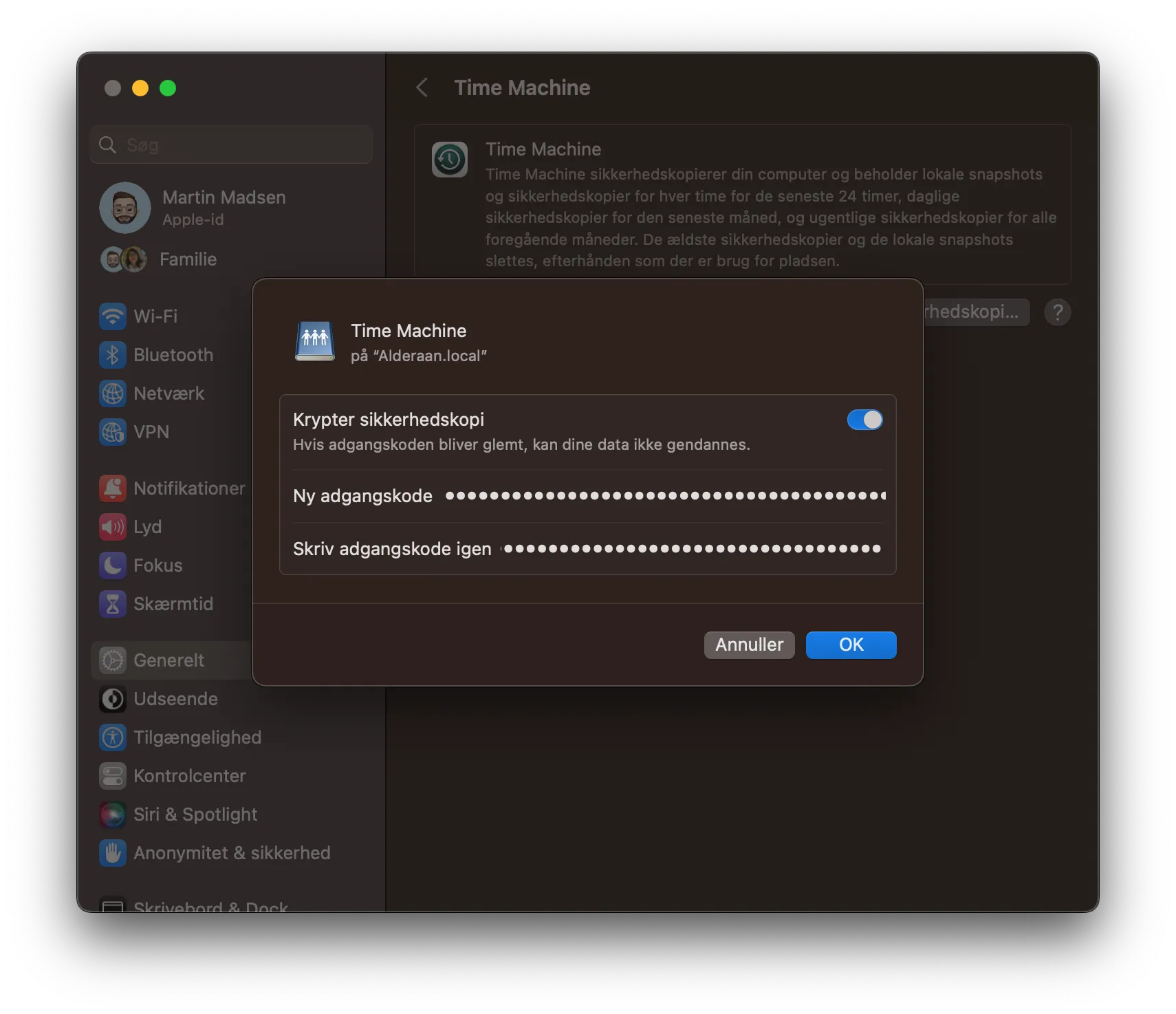Select the Notifikationer bell icon
The height and width of the screenshot is (1014, 1176).
tap(112, 488)
